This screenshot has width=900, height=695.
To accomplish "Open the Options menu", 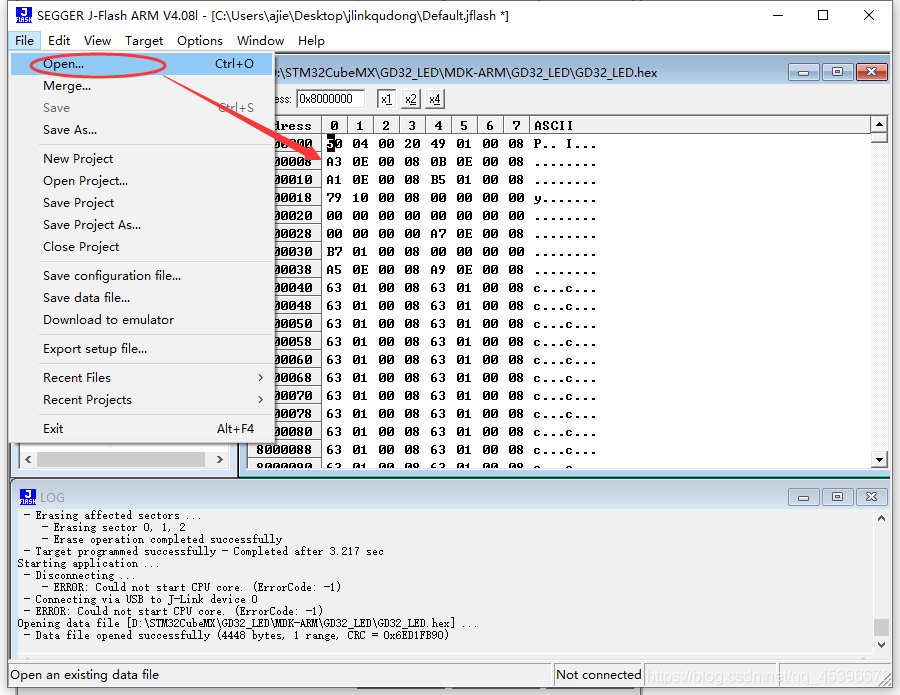I will [200, 41].
